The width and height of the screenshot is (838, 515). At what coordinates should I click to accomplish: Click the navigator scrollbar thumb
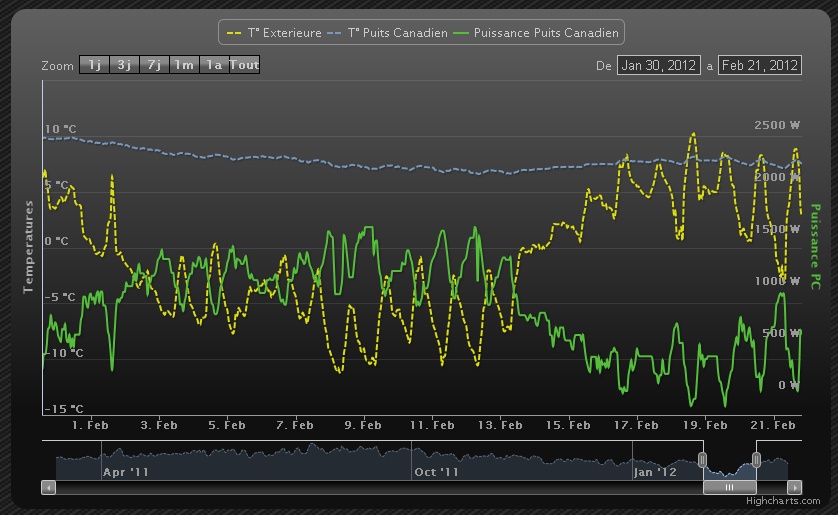coord(730,487)
